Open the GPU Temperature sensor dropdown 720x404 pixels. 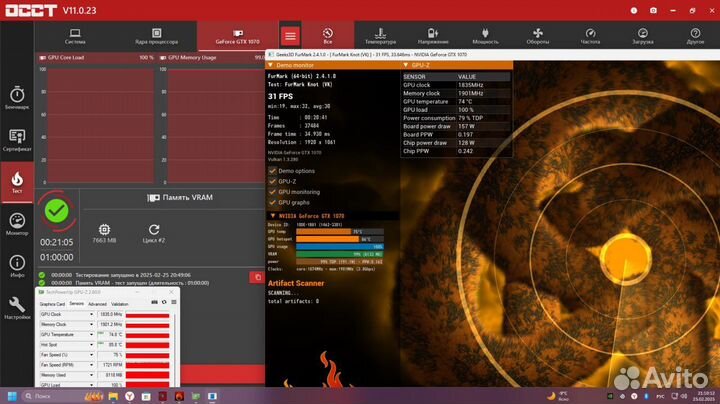coord(91,335)
